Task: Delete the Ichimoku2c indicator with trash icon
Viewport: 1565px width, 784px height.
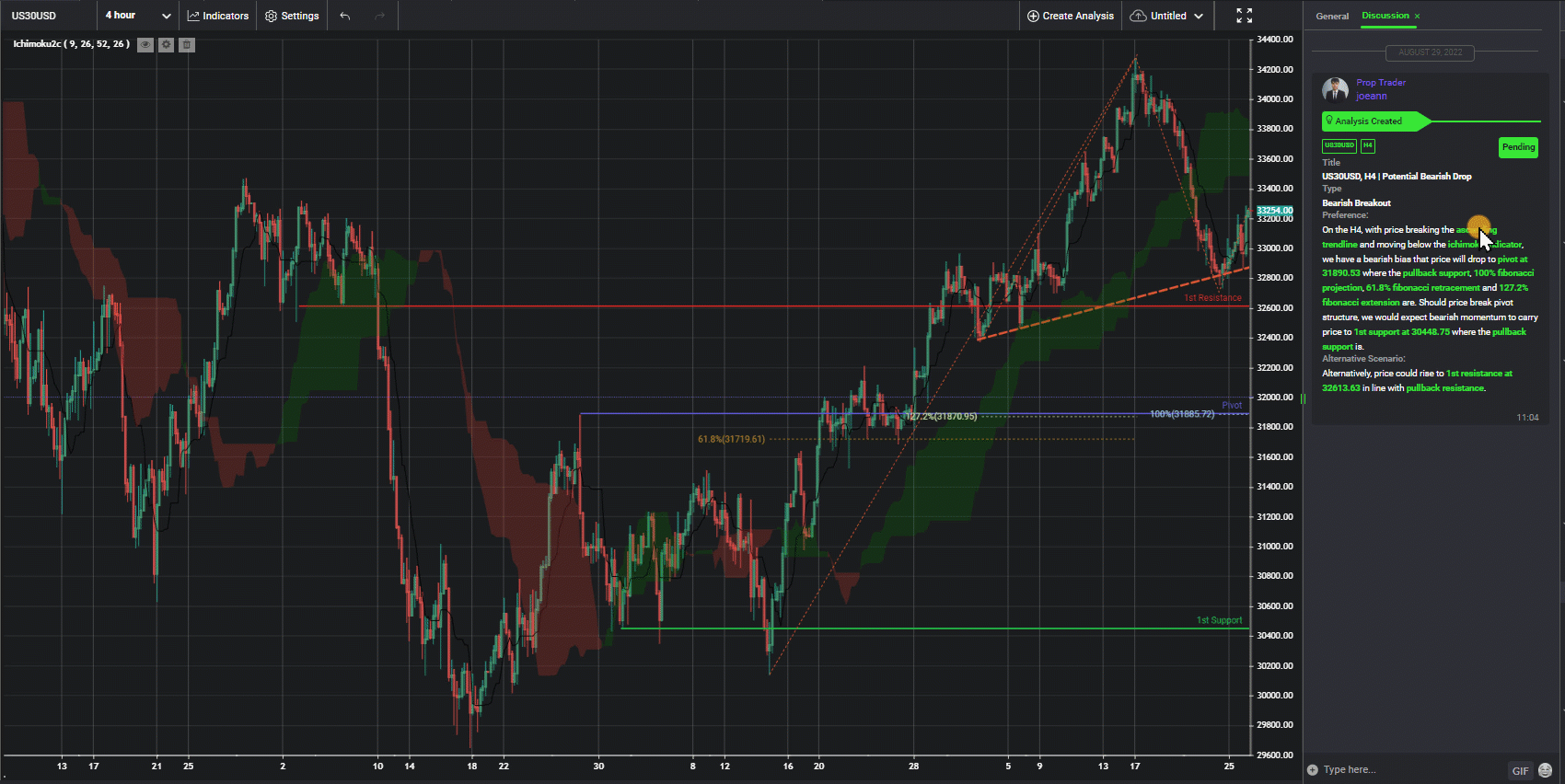Action: (187, 44)
